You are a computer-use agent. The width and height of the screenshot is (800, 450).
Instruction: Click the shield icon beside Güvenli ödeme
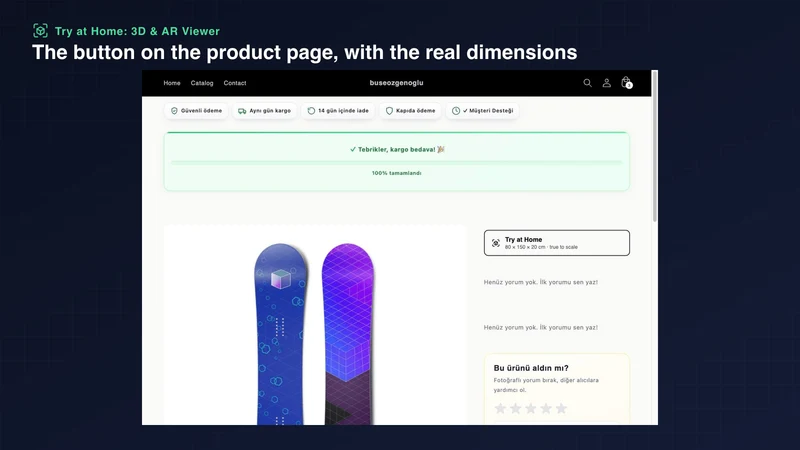[174, 111]
